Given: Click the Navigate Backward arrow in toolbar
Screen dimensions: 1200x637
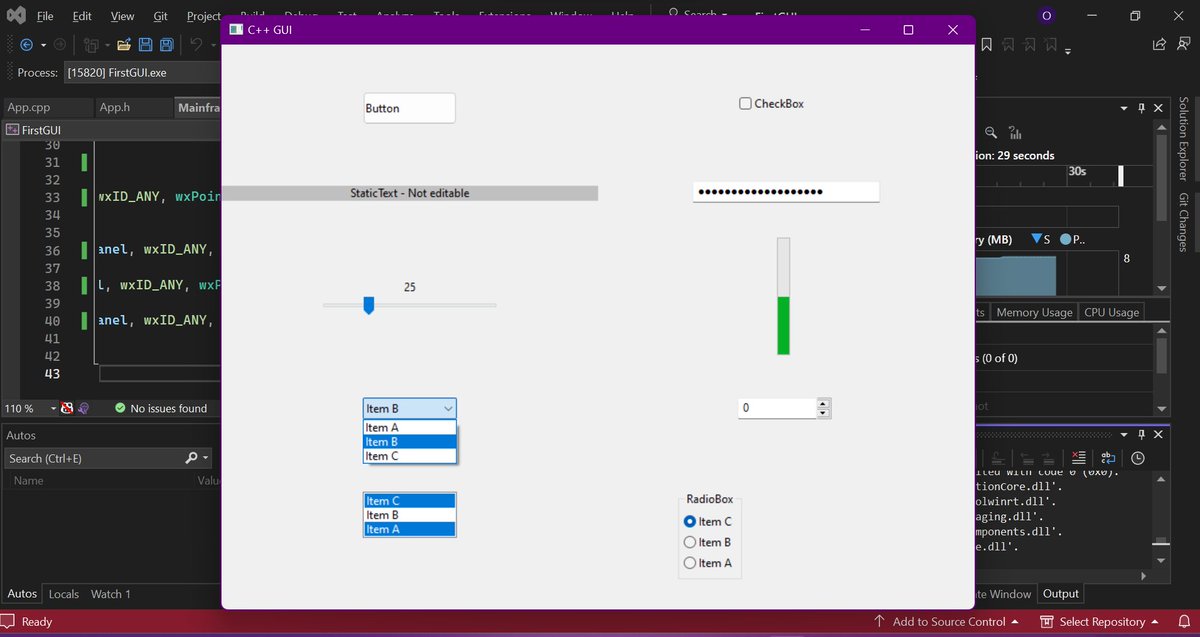Looking at the screenshot, I should click(x=27, y=45).
